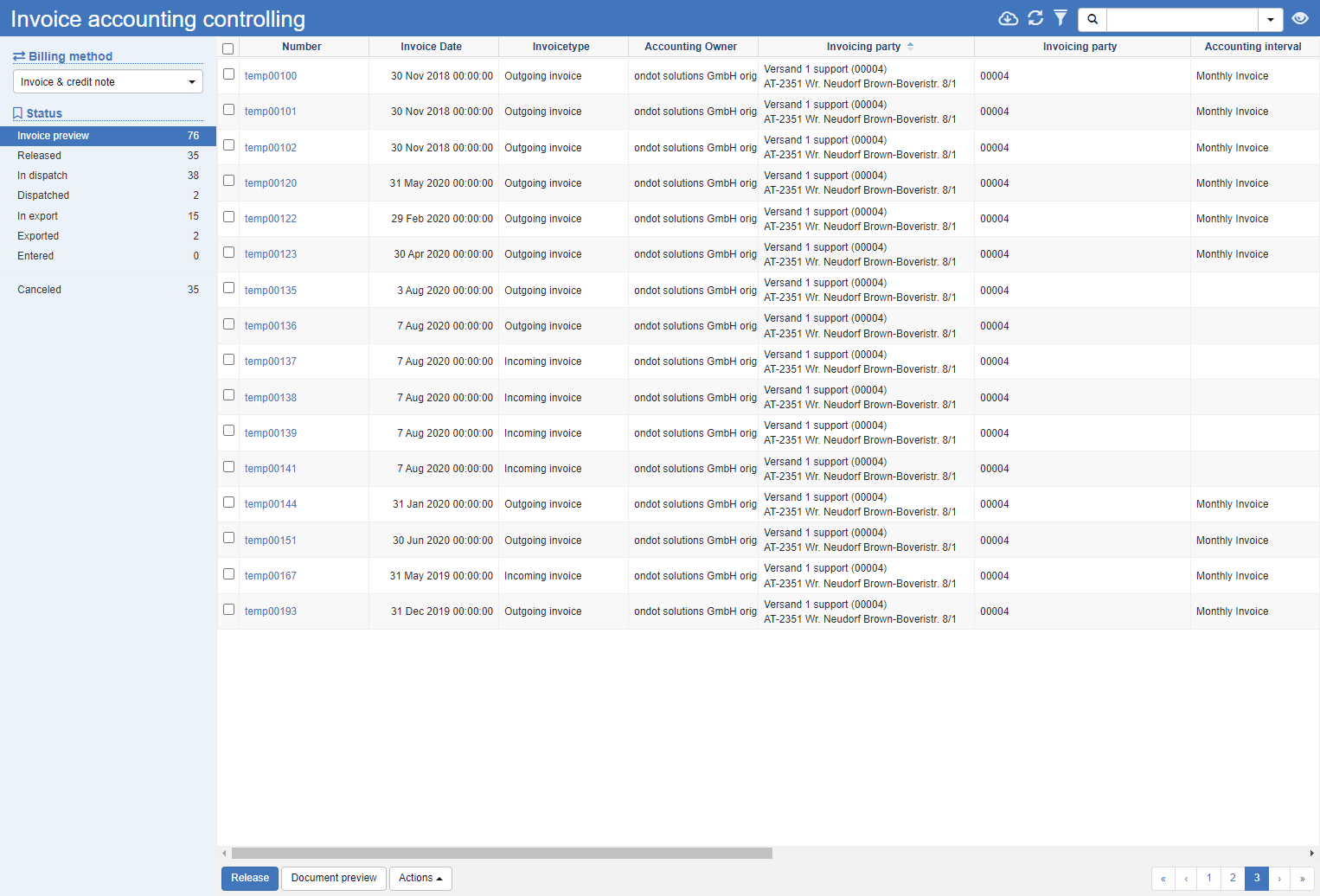Expand the Actions menu at the bottom

tap(420, 878)
